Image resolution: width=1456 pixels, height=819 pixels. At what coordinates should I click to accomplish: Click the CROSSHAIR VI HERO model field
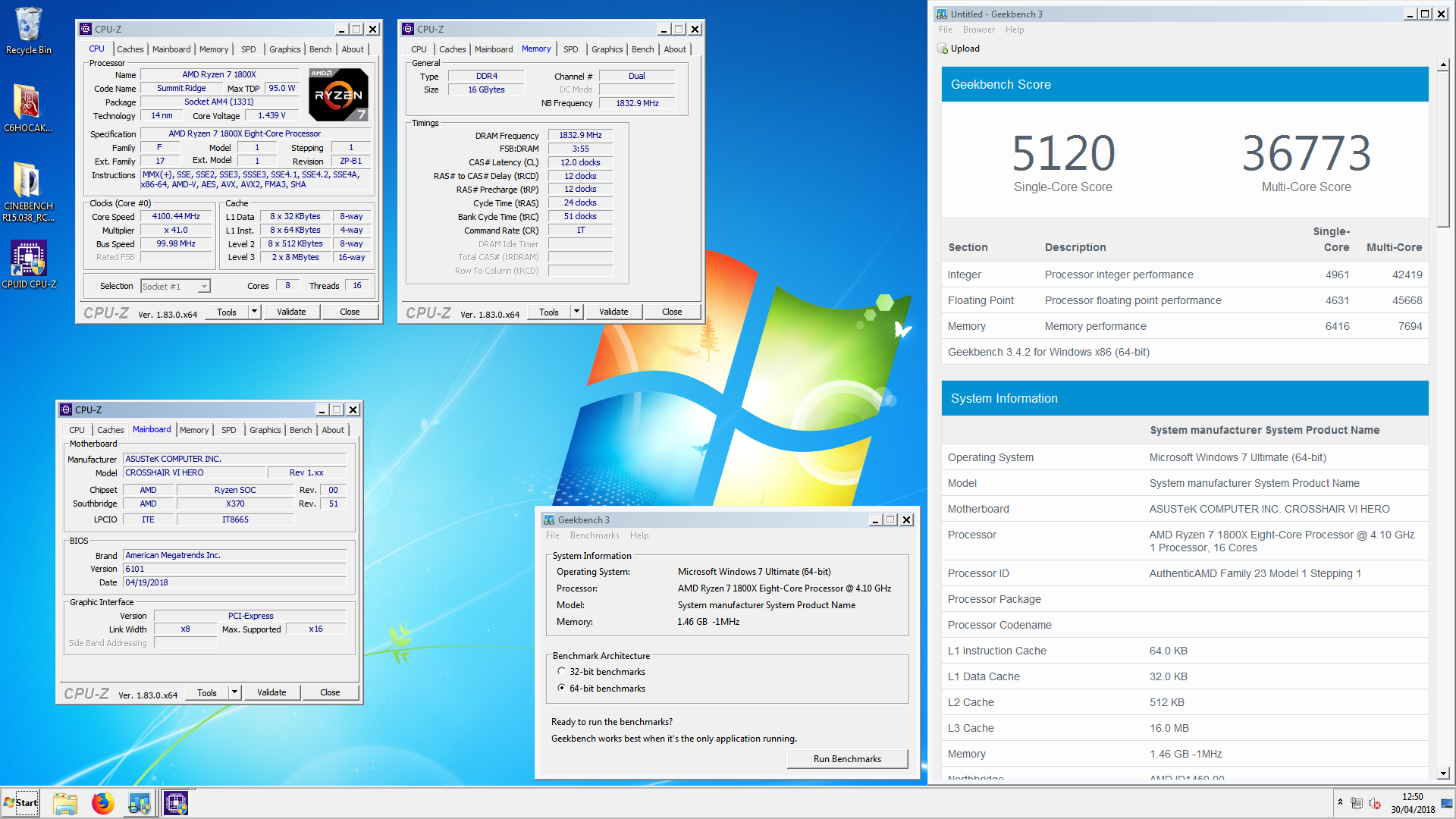coord(194,473)
